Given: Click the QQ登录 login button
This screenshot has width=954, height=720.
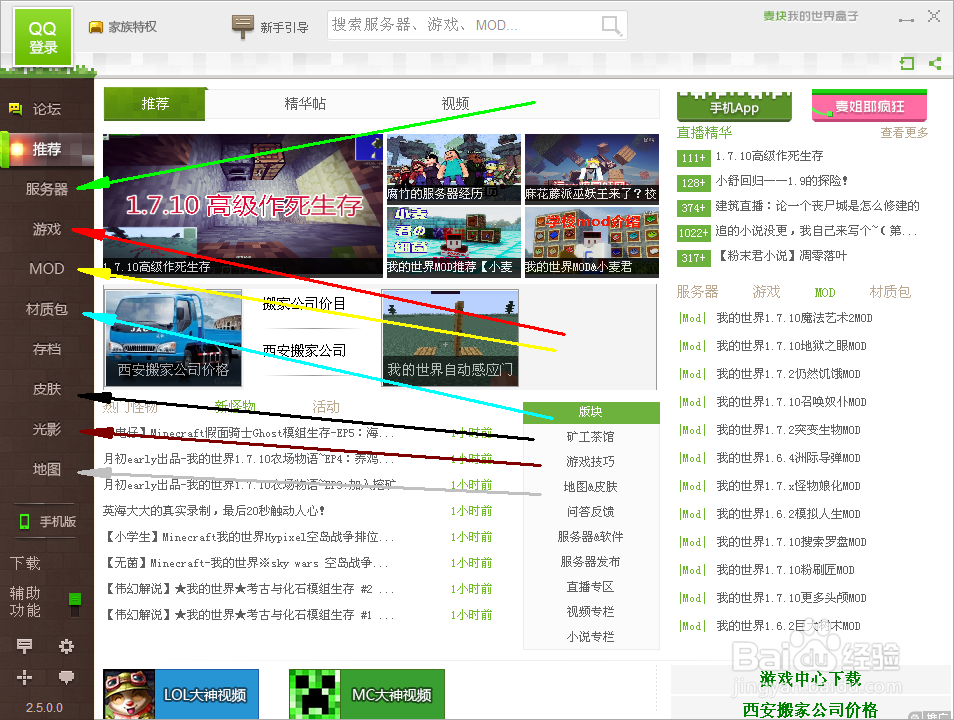Looking at the screenshot, I should pos(43,37).
